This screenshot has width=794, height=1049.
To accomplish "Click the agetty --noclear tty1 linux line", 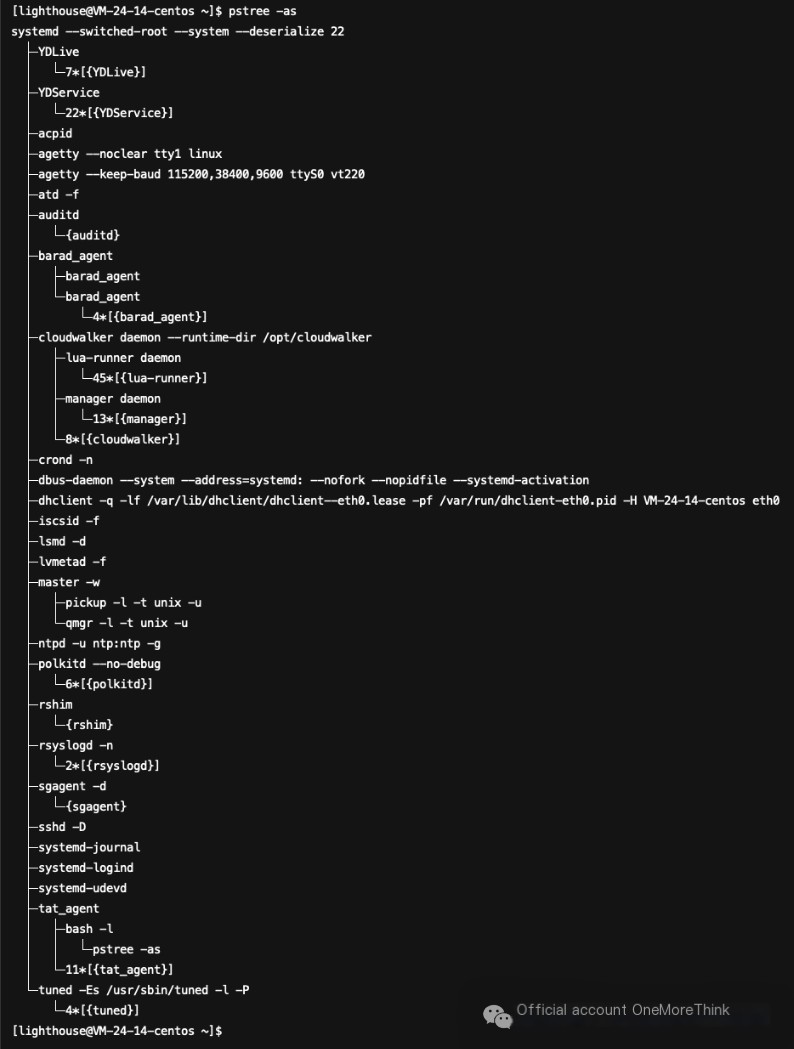I will point(130,154).
